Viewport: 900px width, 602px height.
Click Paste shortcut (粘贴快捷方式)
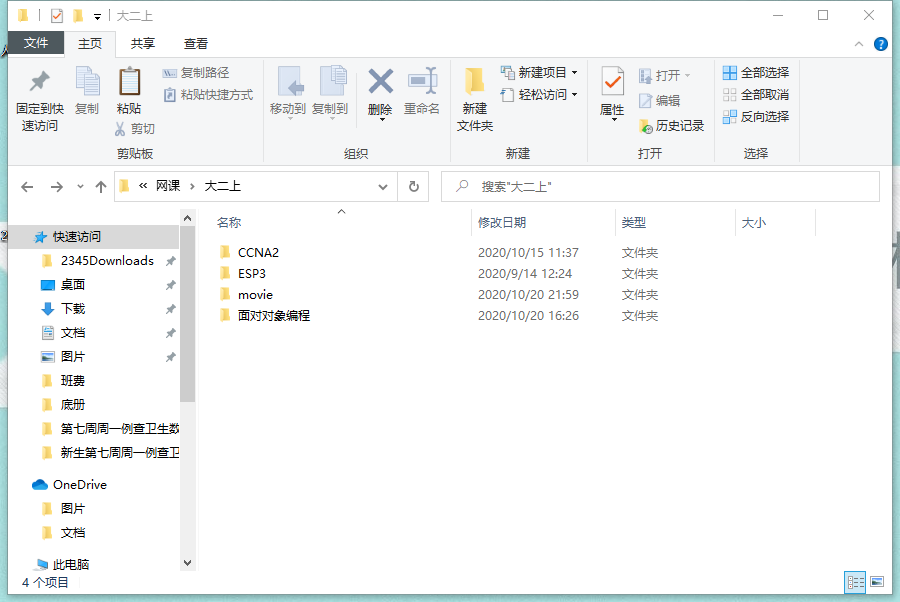pos(208,95)
